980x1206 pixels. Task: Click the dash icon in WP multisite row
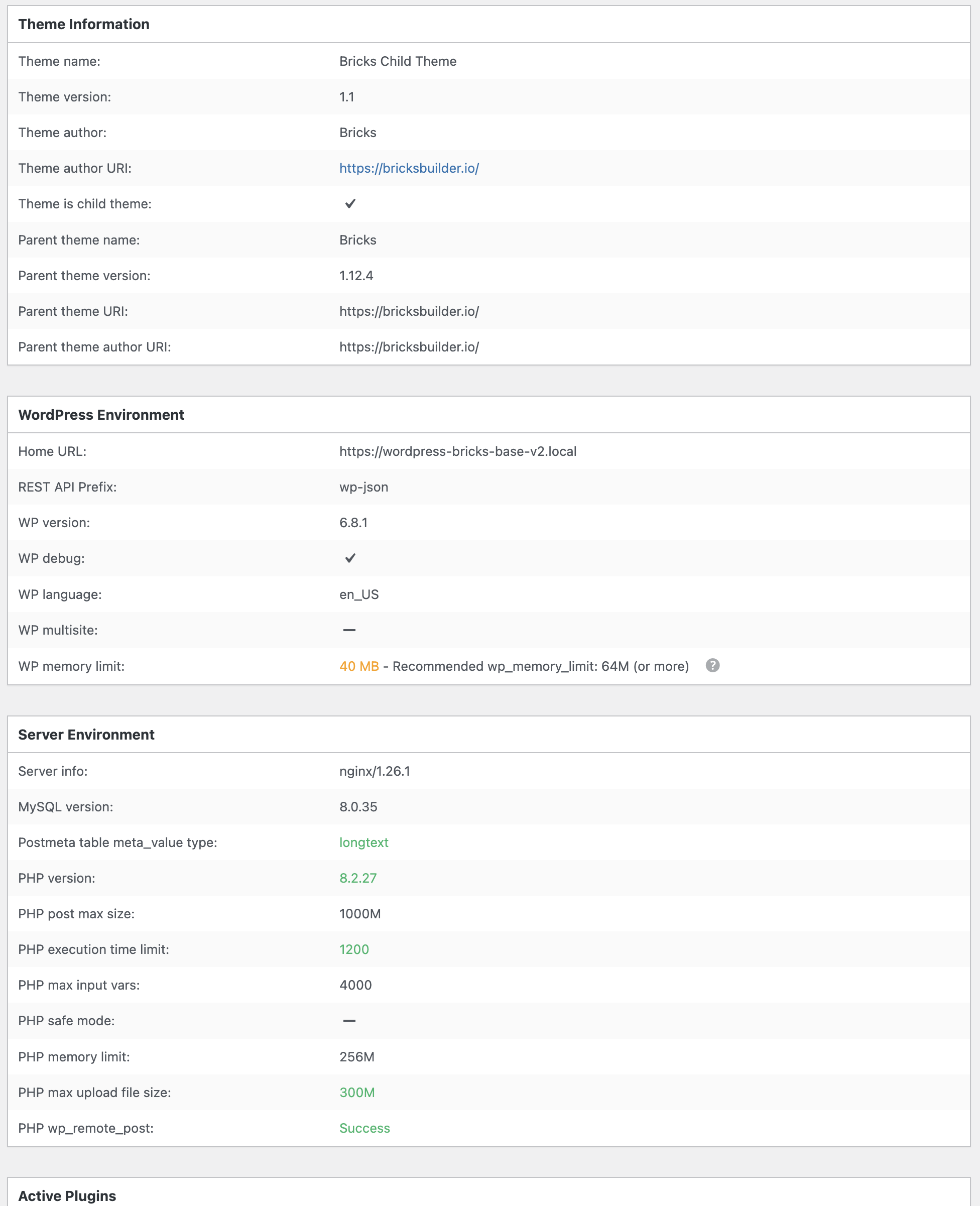coord(349,630)
